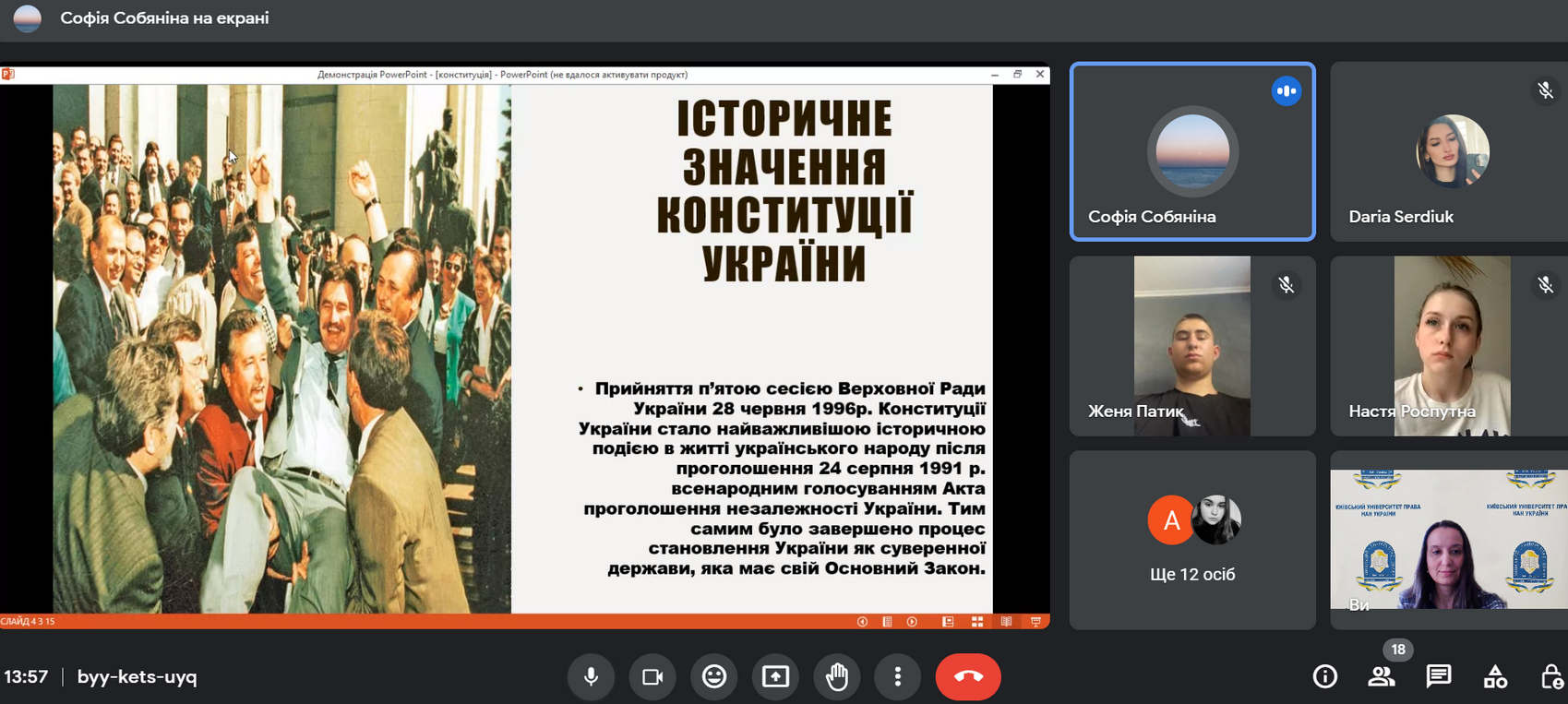
Task: Open more options three-dot menu
Action: (897, 676)
